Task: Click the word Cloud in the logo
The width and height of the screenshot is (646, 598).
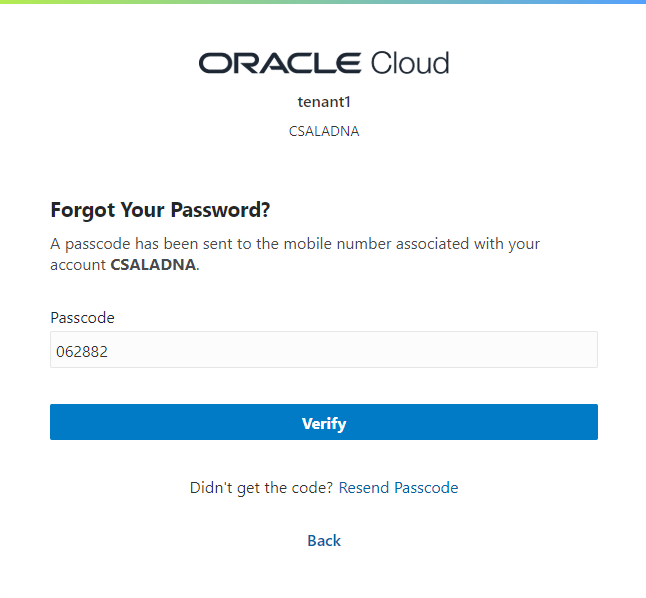Action: (x=410, y=63)
